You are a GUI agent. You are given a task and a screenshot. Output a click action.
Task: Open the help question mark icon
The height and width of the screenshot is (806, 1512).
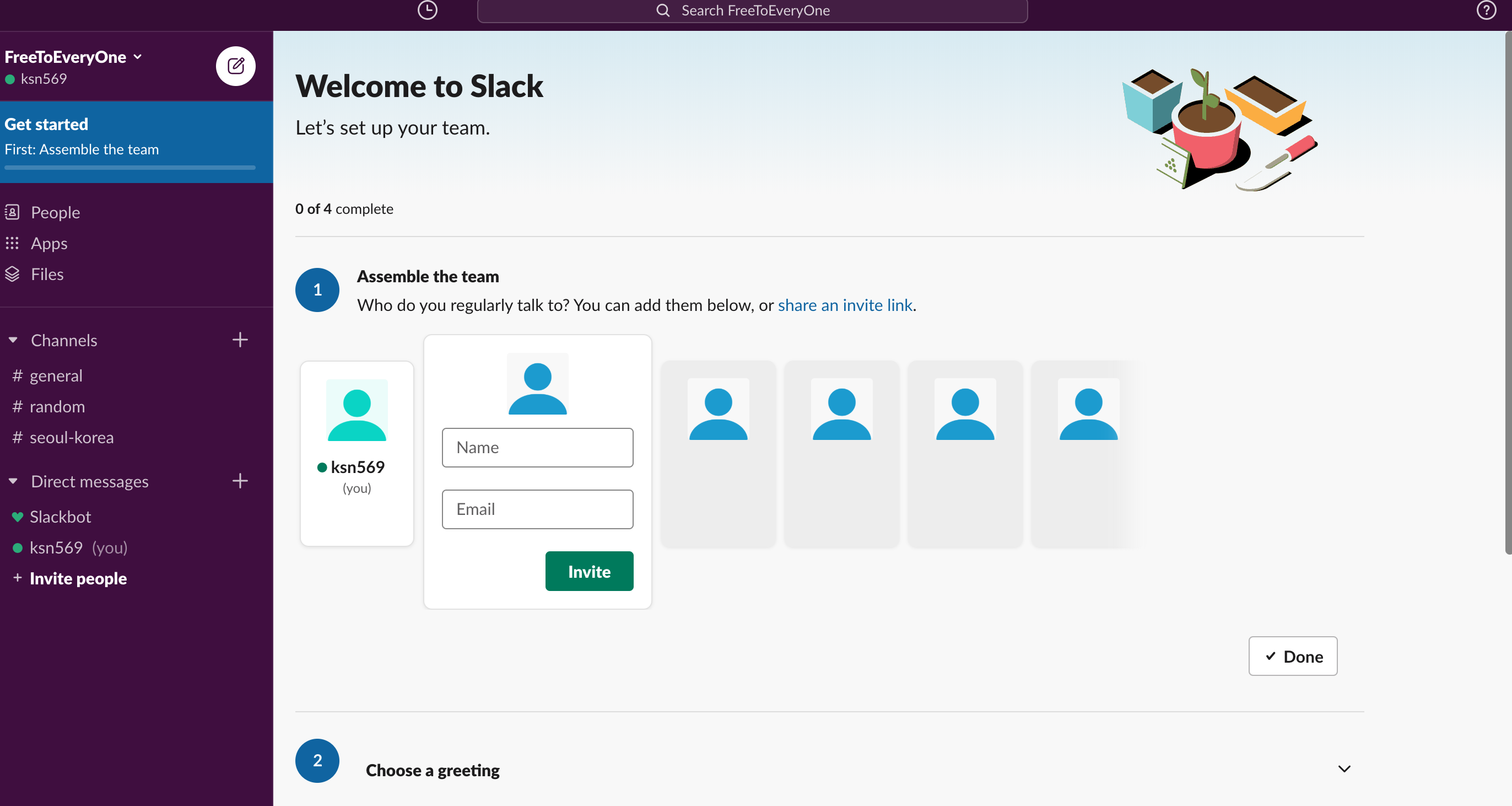tap(1486, 10)
